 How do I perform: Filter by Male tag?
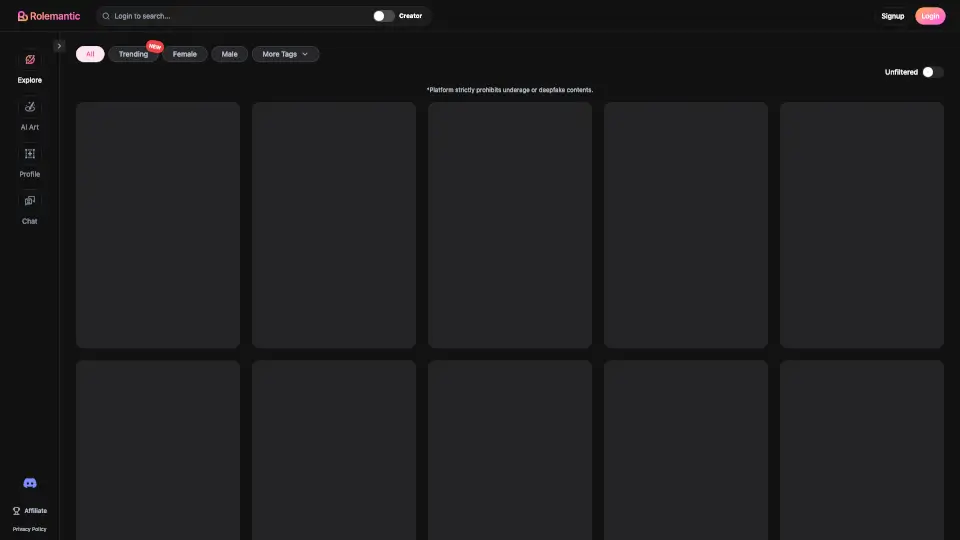point(229,54)
